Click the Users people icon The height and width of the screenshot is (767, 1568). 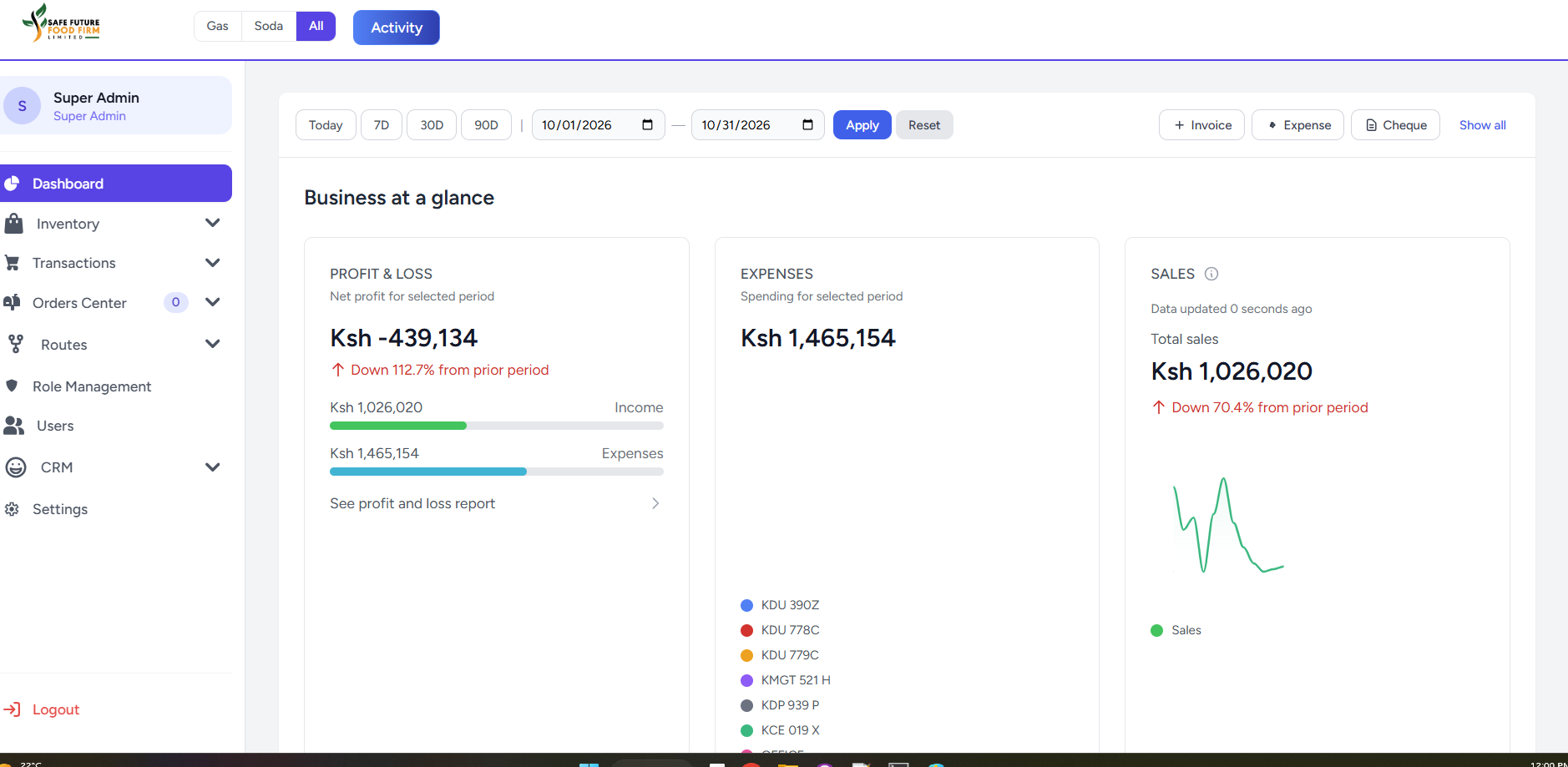point(13,426)
